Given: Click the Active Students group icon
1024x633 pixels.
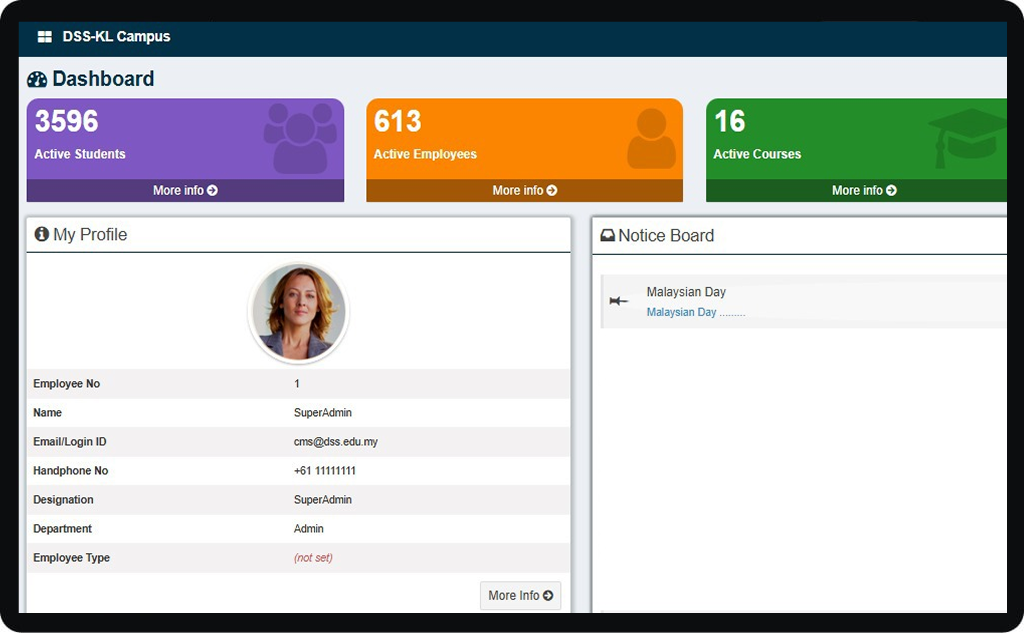Looking at the screenshot, I should (x=300, y=137).
